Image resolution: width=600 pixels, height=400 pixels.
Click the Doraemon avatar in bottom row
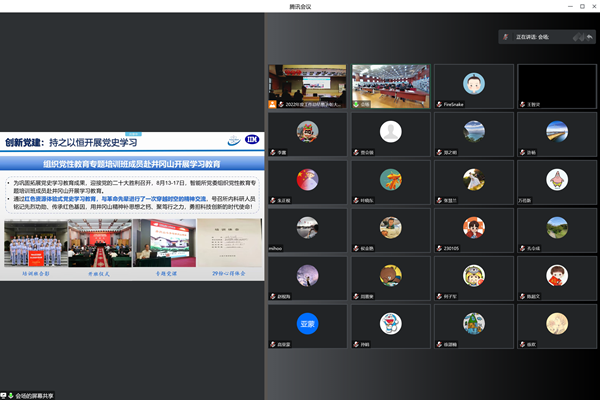[390, 323]
